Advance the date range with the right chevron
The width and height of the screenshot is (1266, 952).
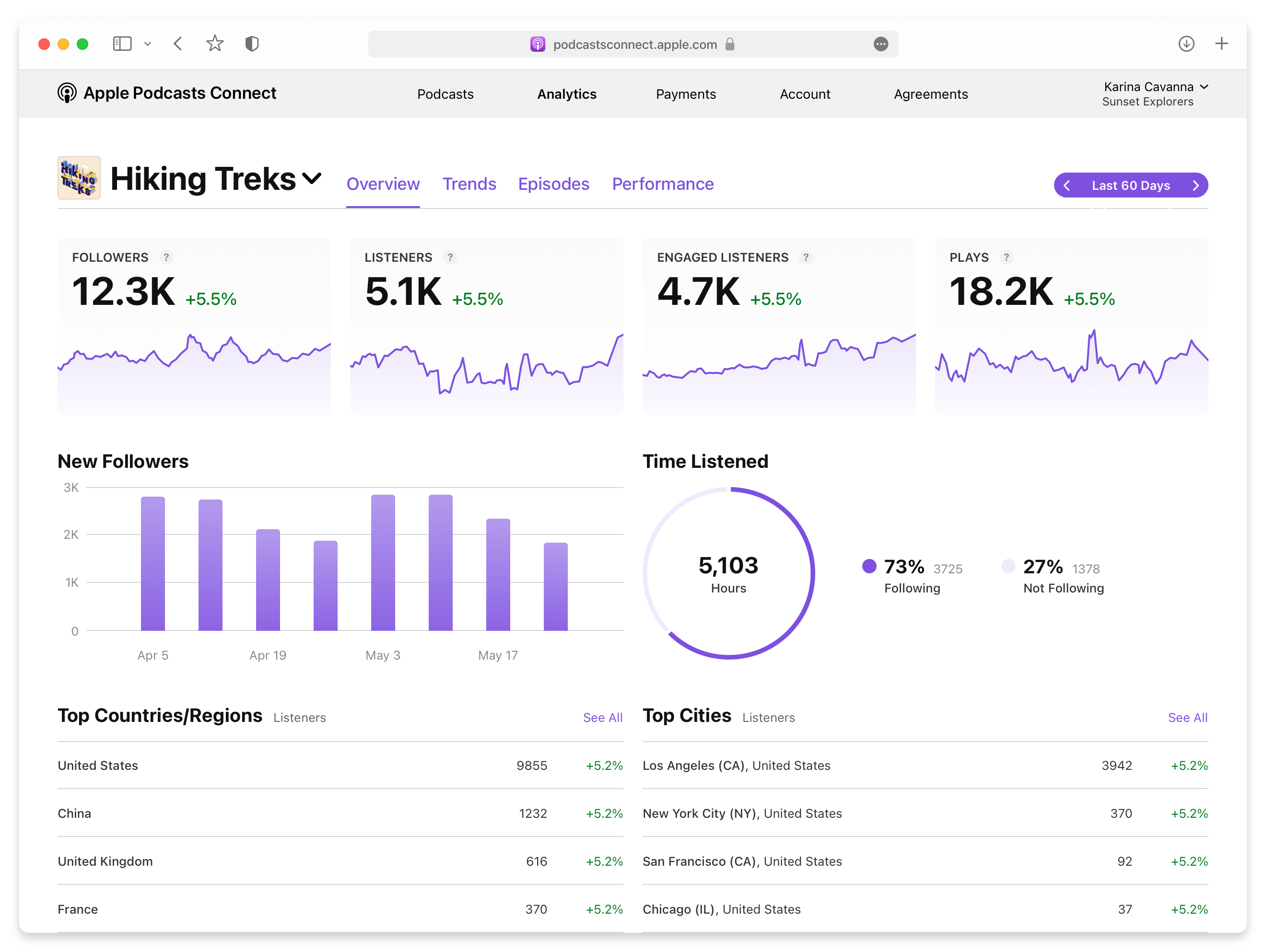click(1196, 185)
